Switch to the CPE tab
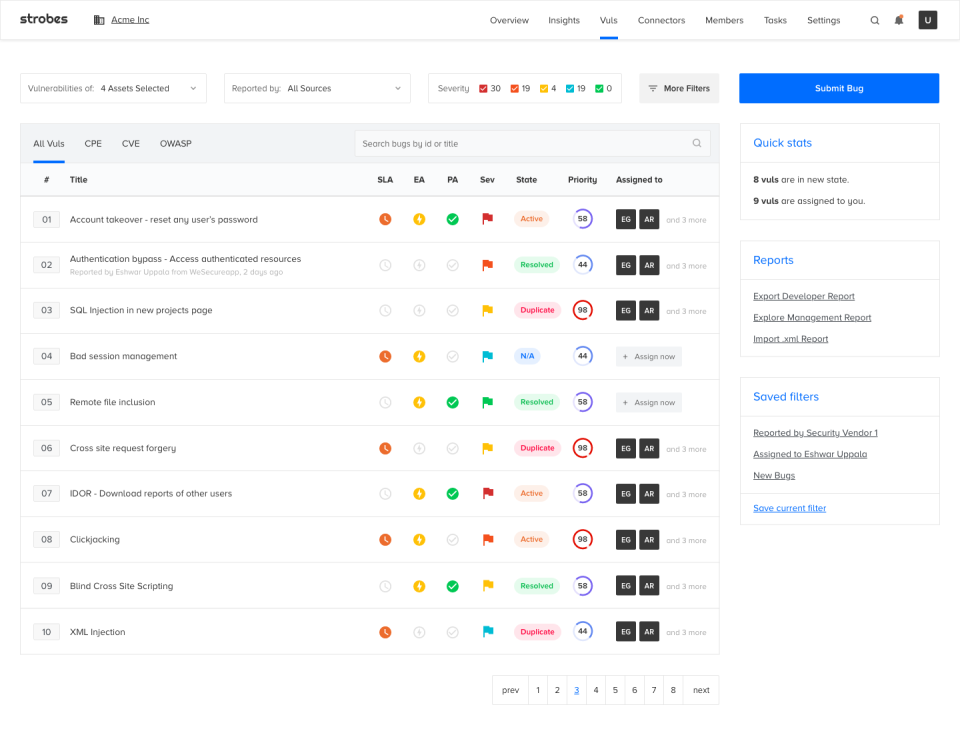 coord(93,143)
